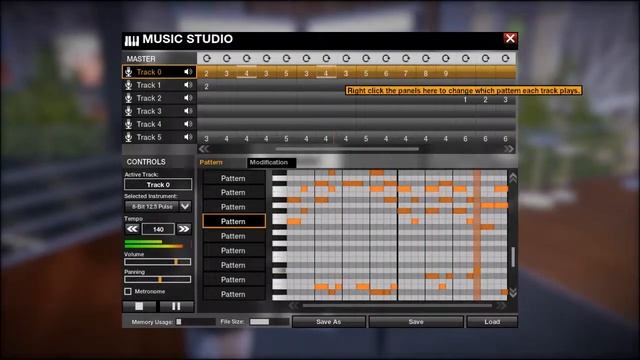Select the highlighted fourth Pattern entry
This screenshot has height=360, width=640.
234,221
